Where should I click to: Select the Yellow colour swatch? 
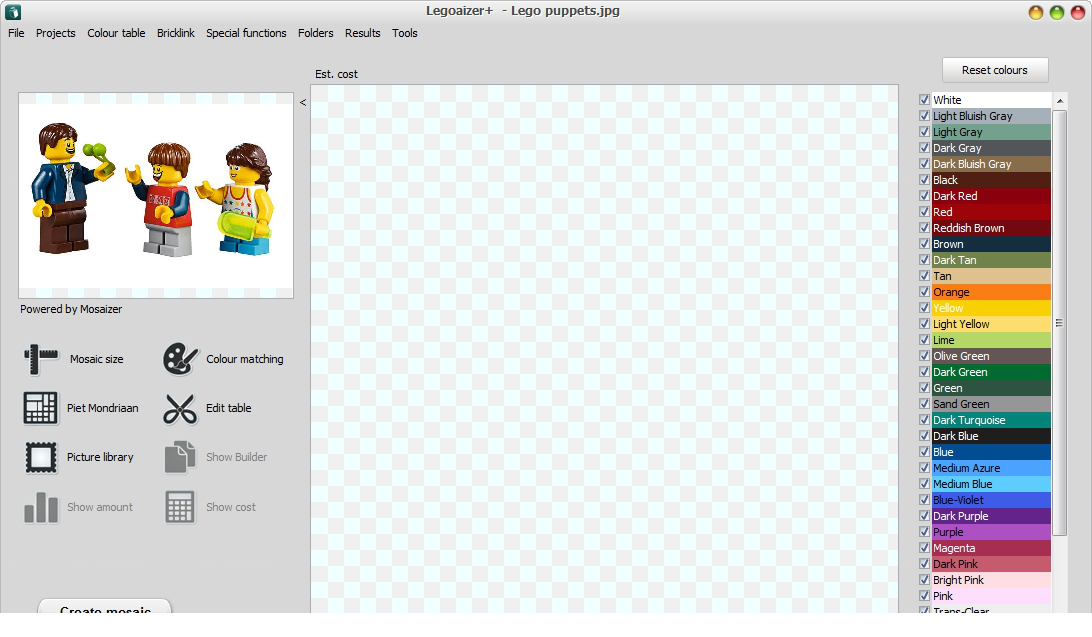(991, 308)
